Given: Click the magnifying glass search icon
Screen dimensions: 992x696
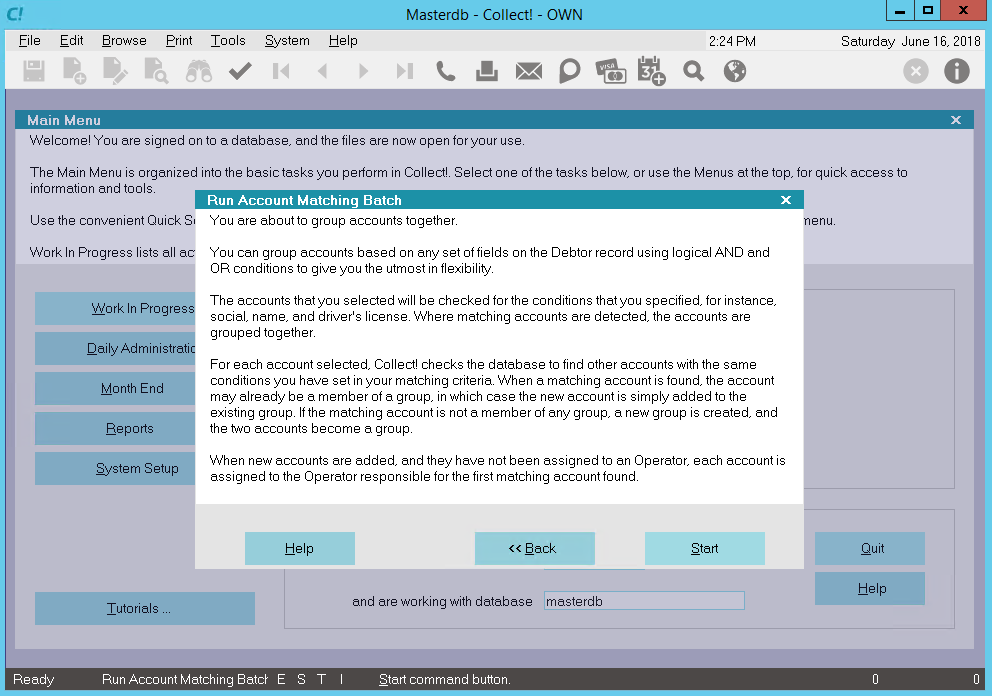Looking at the screenshot, I should (x=693, y=71).
